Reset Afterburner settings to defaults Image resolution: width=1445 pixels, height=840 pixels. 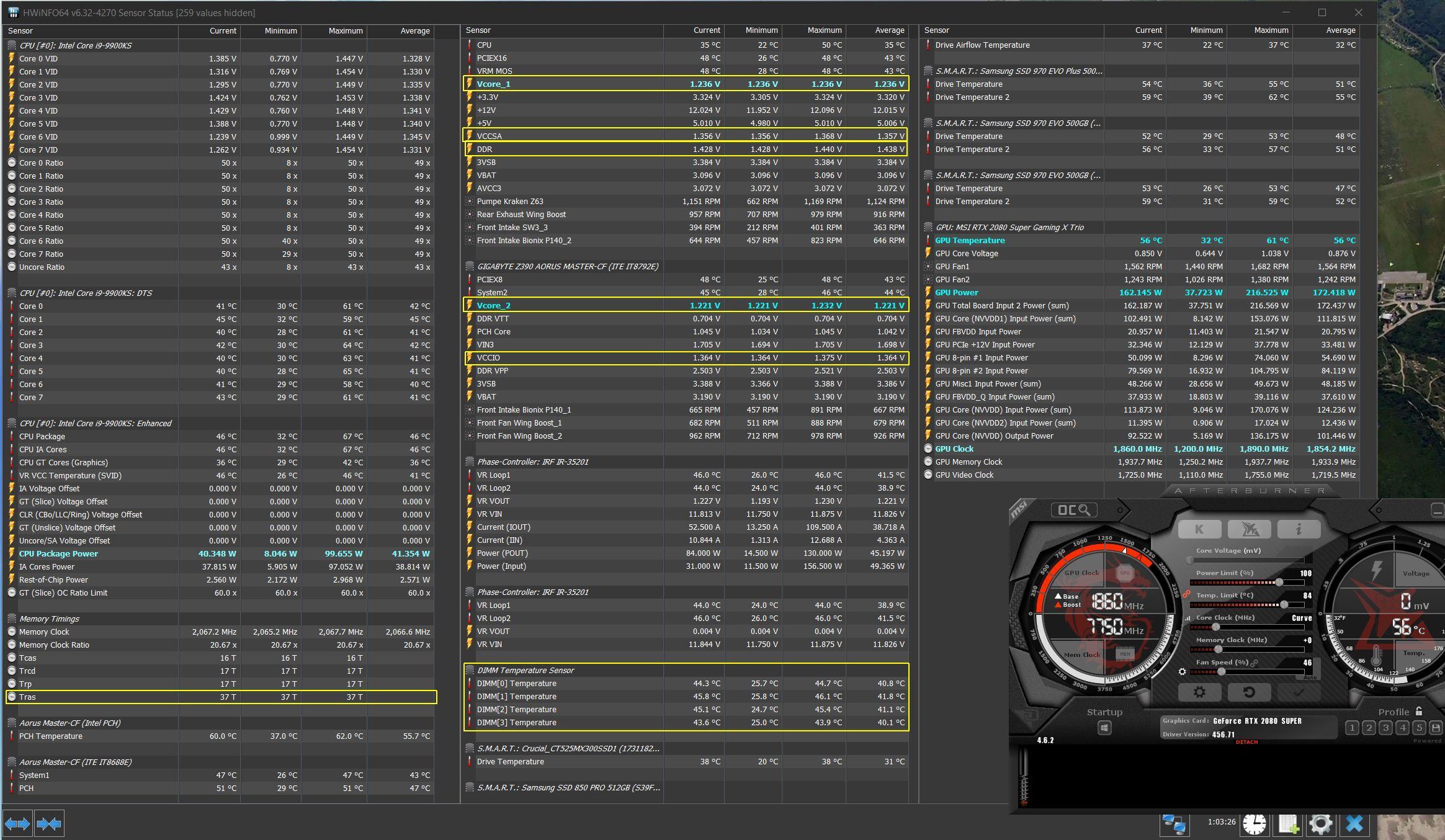[1249, 692]
